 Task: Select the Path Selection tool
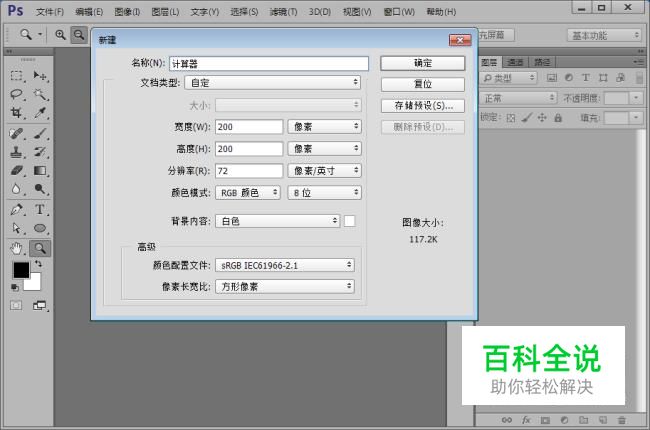pyautogui.click(x=17, y=228)
